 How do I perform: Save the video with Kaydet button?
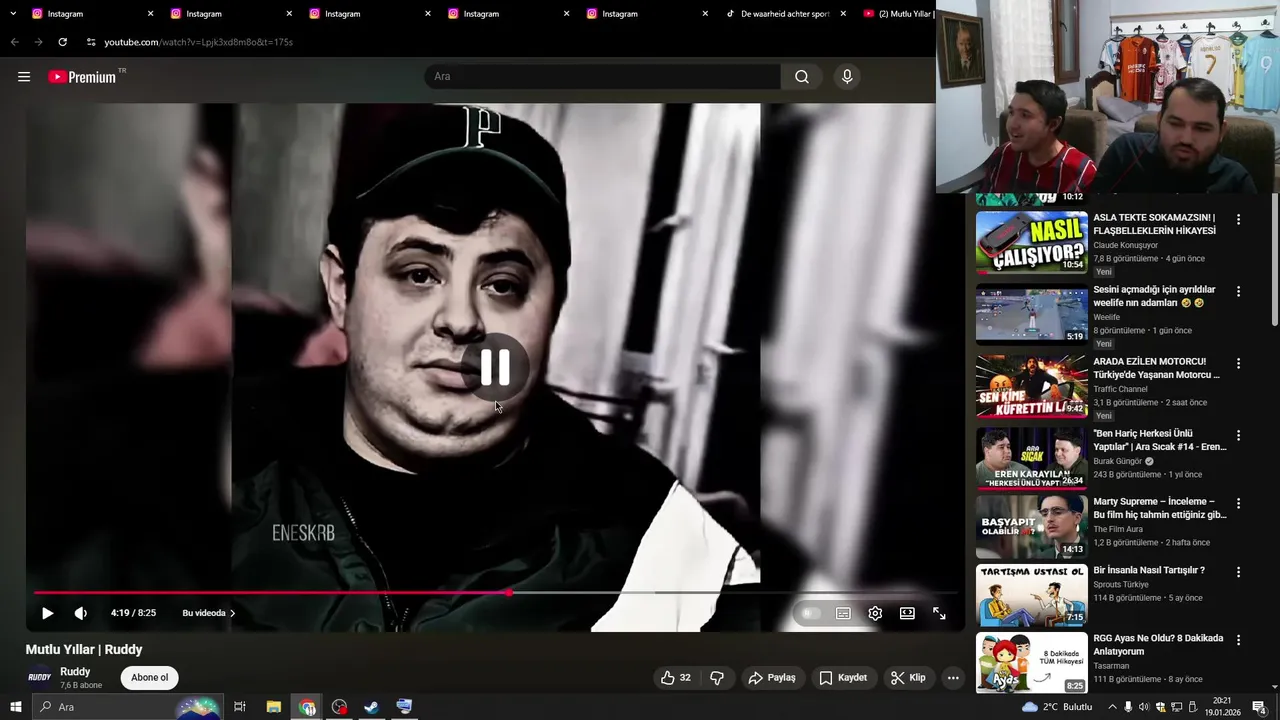pyautogui.click(x=843, y=678)
